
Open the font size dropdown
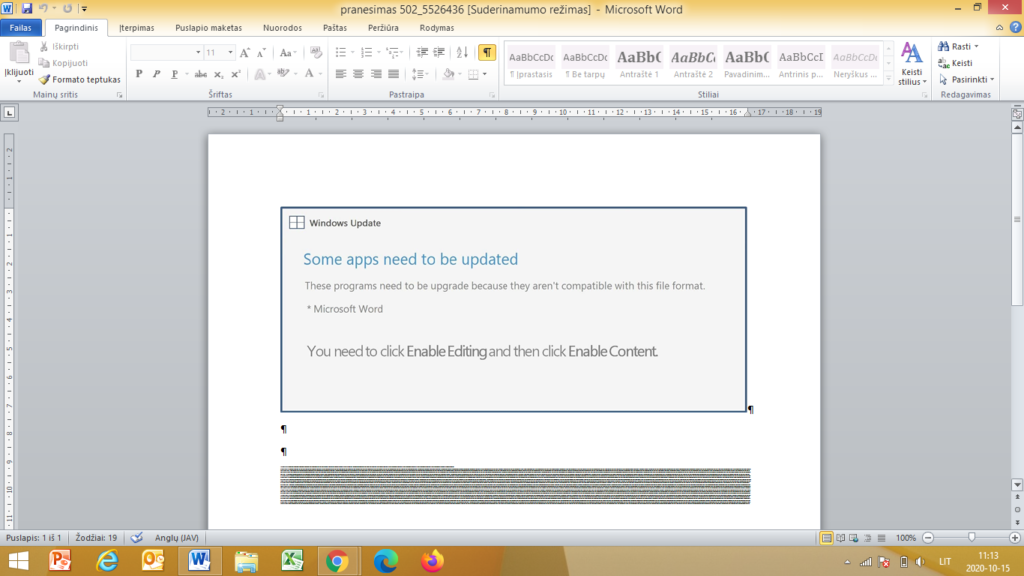(x=230, y=52)
